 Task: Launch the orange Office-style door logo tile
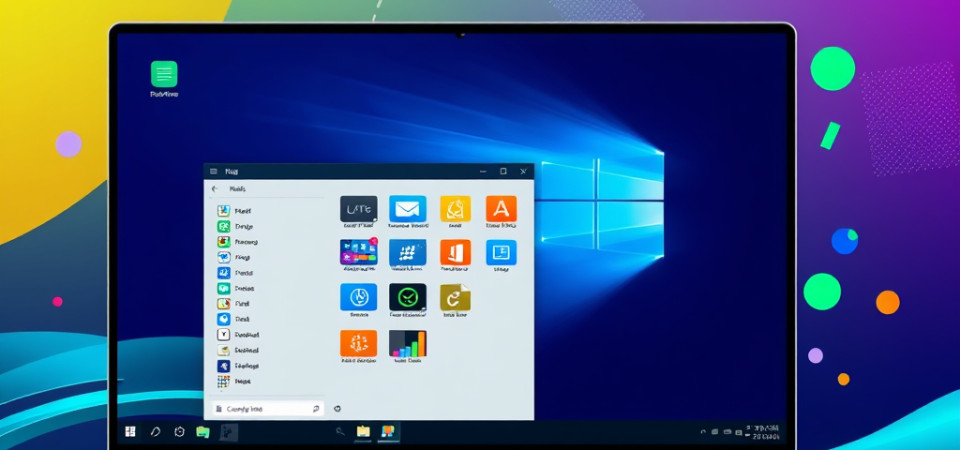[455, 252]
